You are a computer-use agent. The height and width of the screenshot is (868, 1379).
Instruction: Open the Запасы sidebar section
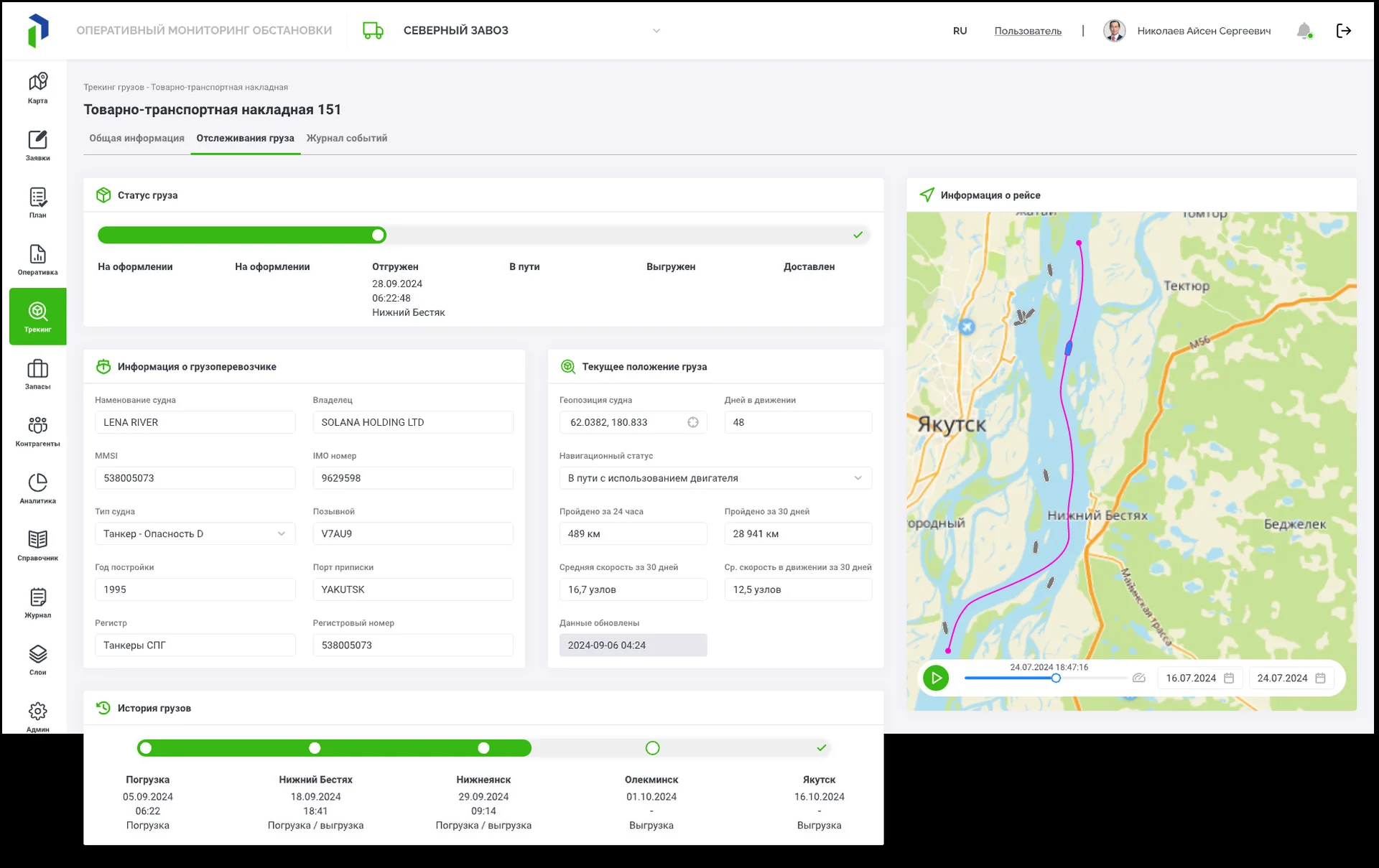point(37,375)
